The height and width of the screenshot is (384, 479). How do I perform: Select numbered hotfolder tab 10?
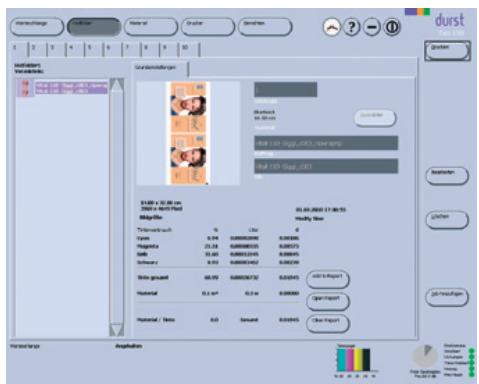189,49
